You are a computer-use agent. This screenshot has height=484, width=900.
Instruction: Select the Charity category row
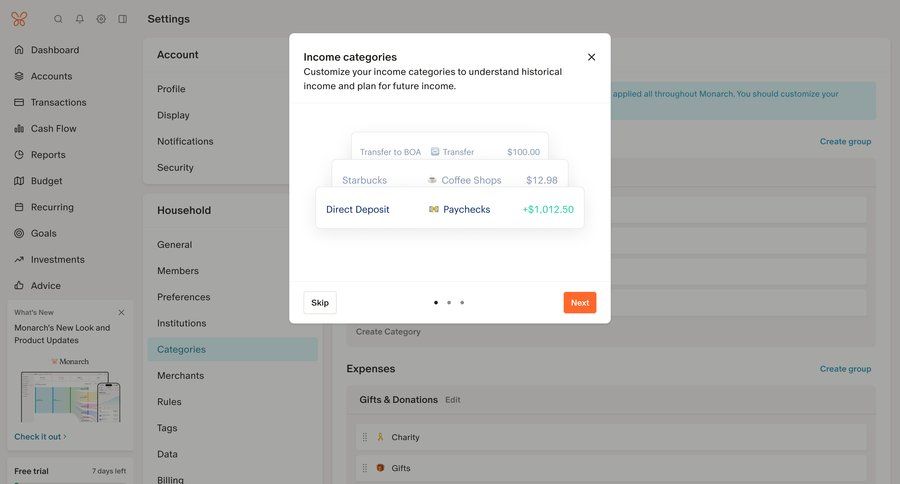[611, 437]
